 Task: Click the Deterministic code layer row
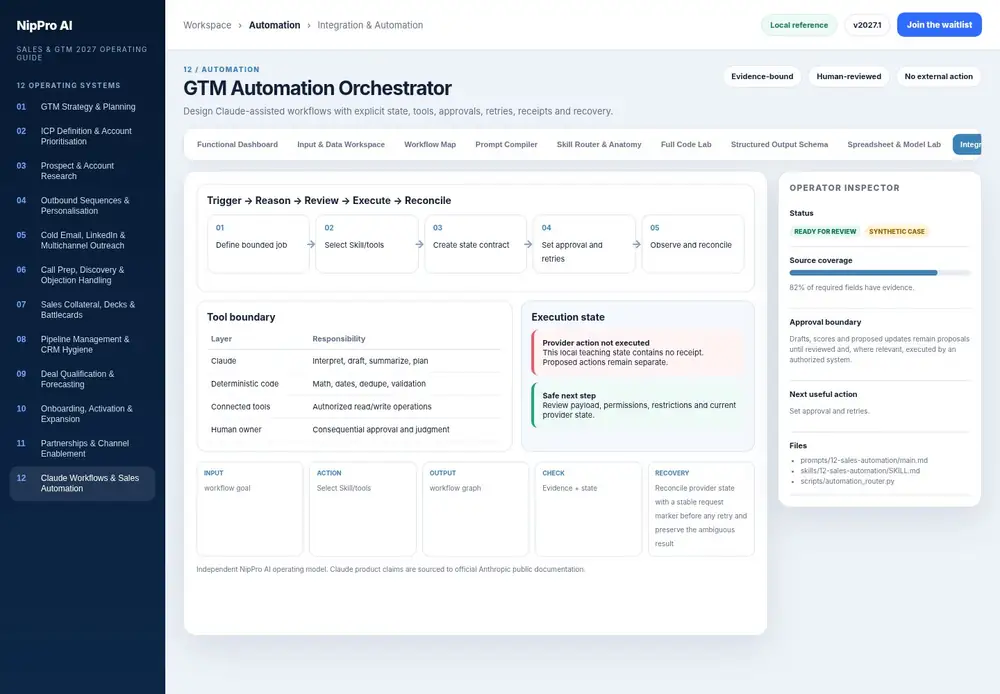click(355, 384)
